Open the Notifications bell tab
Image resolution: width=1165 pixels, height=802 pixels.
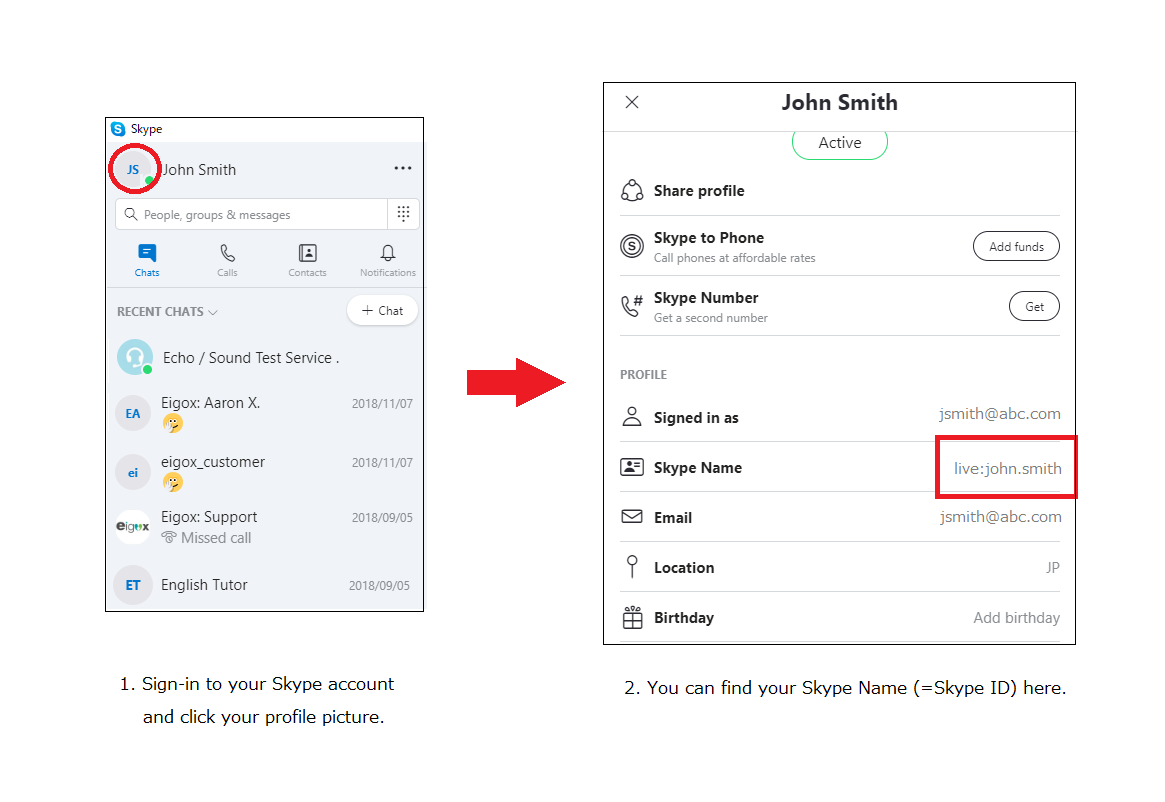tap(388, 260)
